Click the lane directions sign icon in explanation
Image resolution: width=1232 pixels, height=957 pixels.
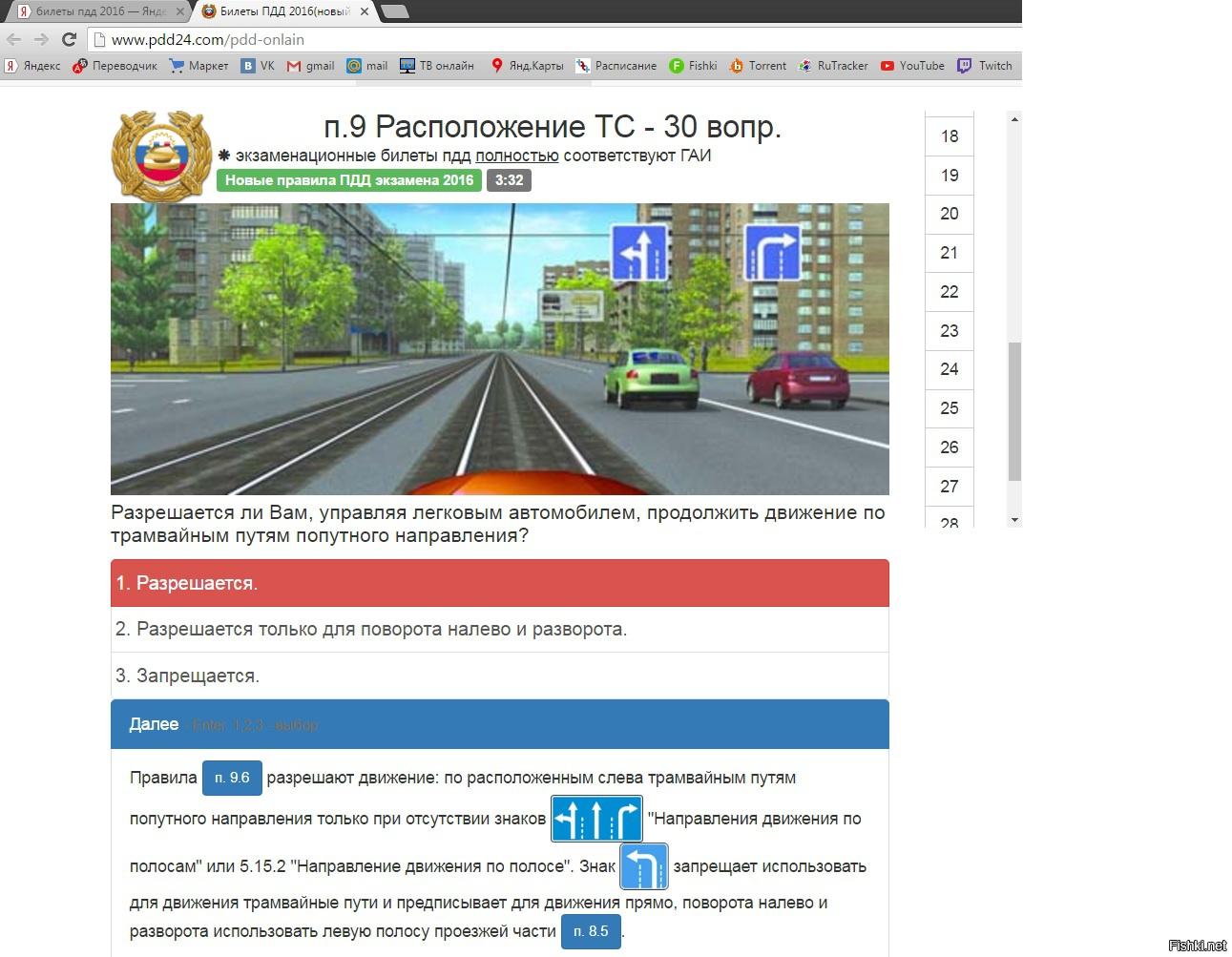596,819
